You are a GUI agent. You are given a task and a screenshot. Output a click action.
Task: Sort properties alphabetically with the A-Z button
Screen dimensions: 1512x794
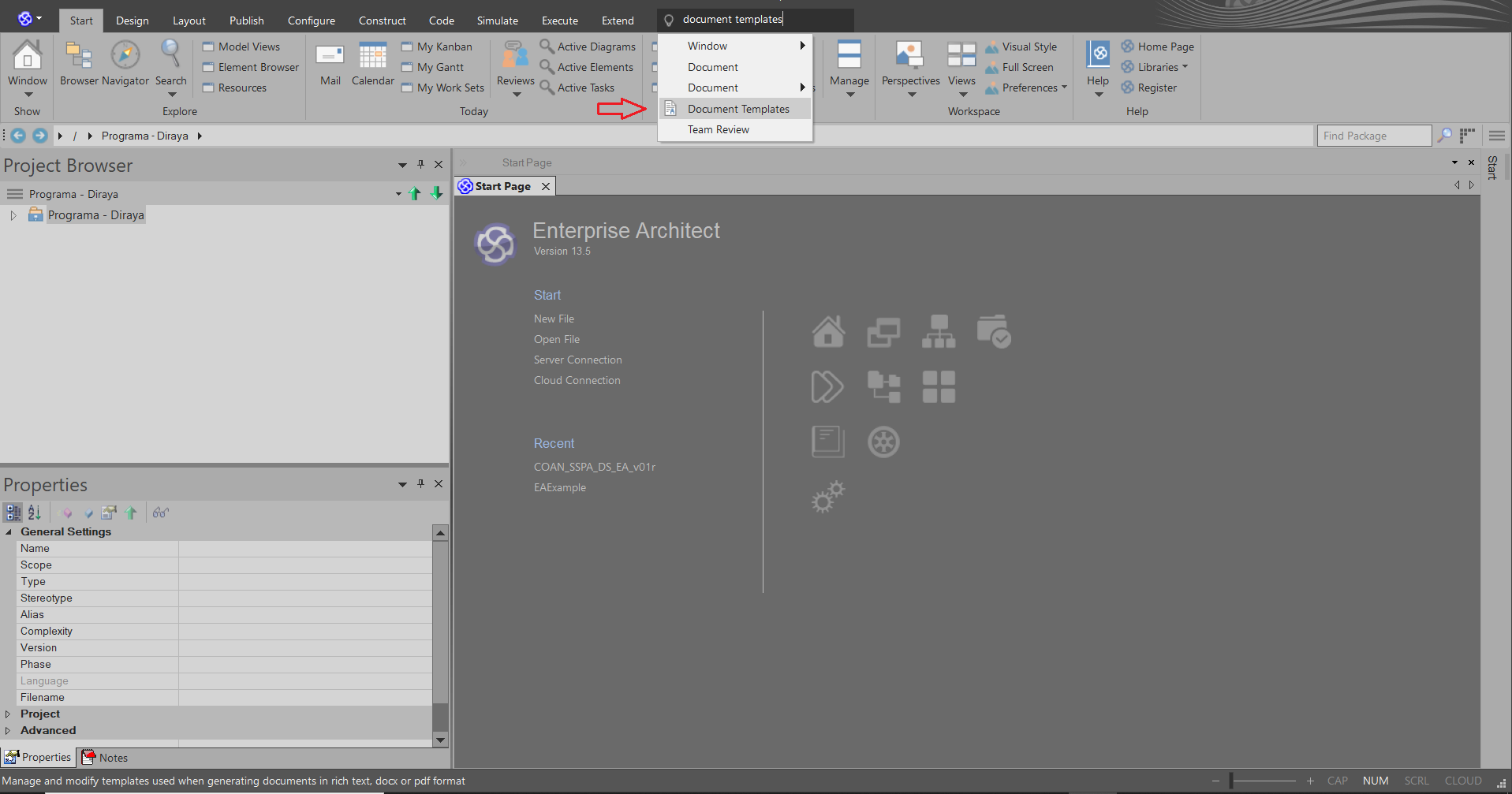pos(34,513)
